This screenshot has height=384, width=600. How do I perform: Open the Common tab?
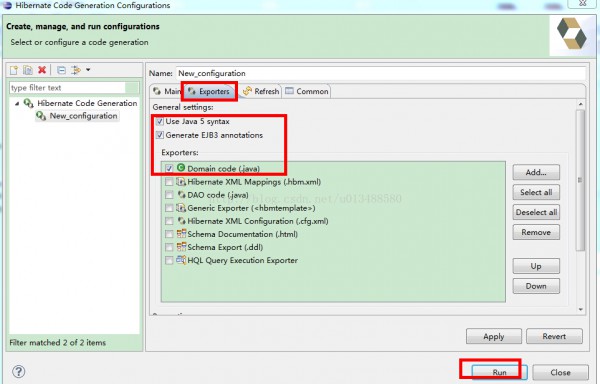click(x=307, y=91)
